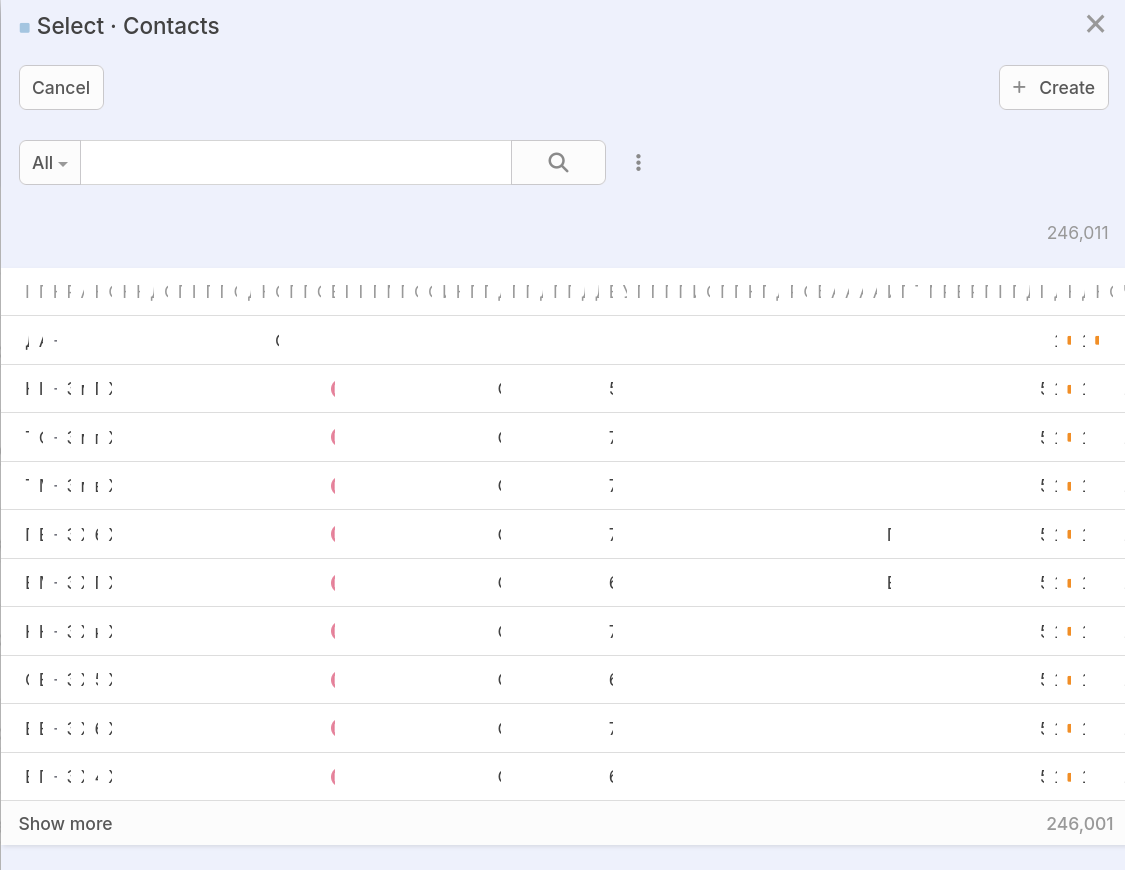Click the orange marker in the bottom contact row
The image size is (1125, 870).
1069,777
